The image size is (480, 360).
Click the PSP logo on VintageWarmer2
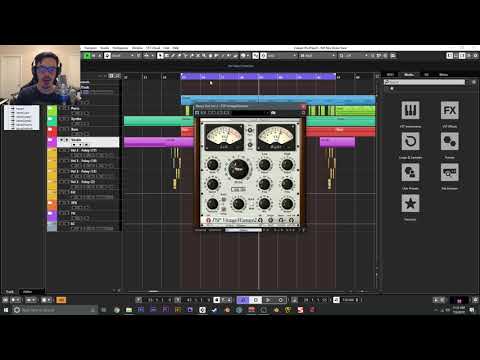[x=209, y=220]
